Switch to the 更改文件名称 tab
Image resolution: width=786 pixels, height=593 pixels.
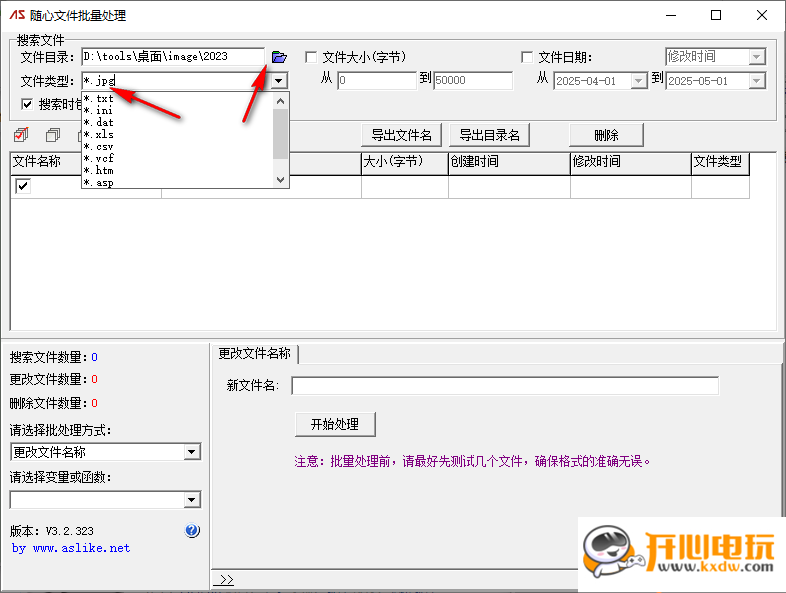pos(255,354)
